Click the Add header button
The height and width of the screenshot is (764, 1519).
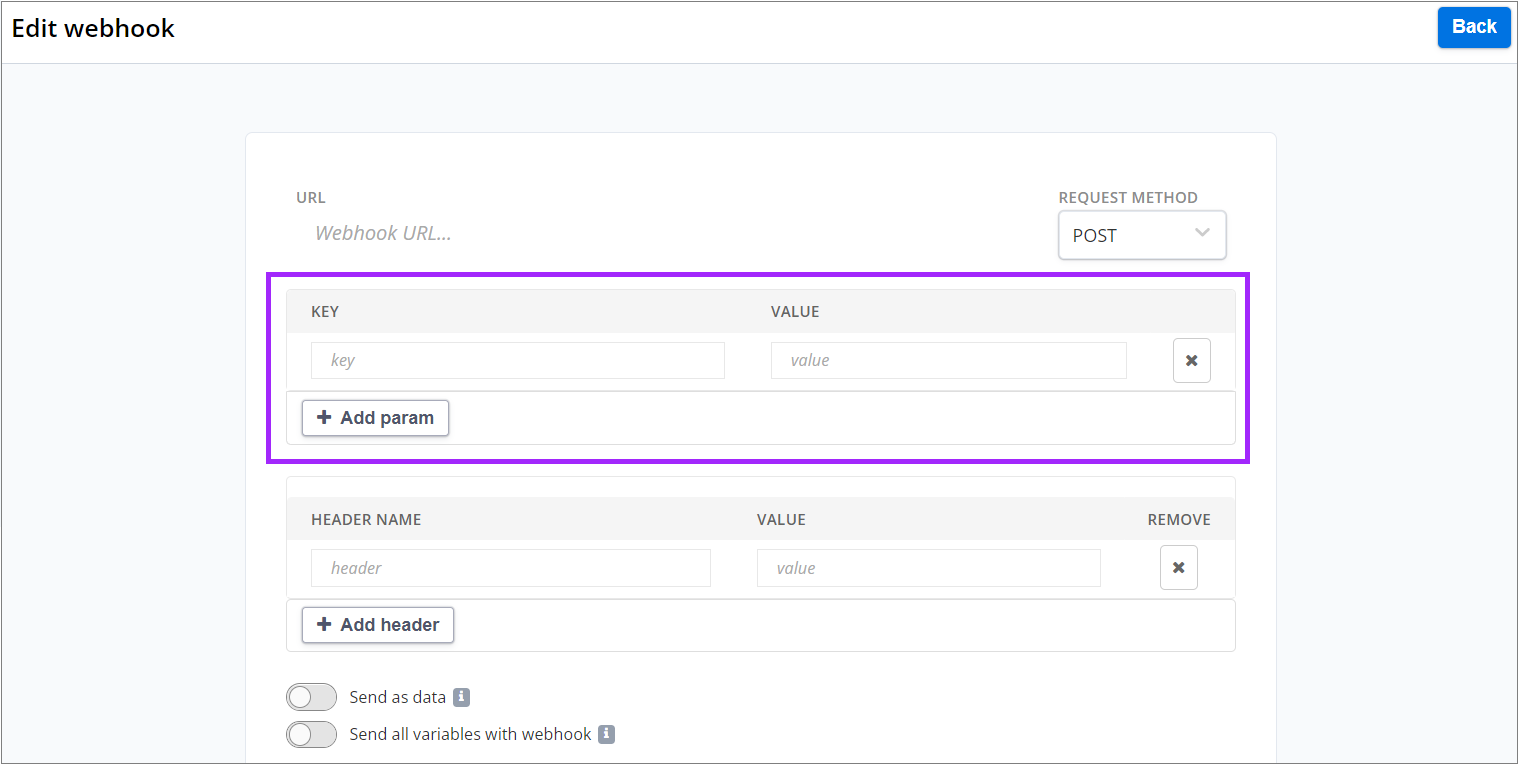tap(377, 624)
